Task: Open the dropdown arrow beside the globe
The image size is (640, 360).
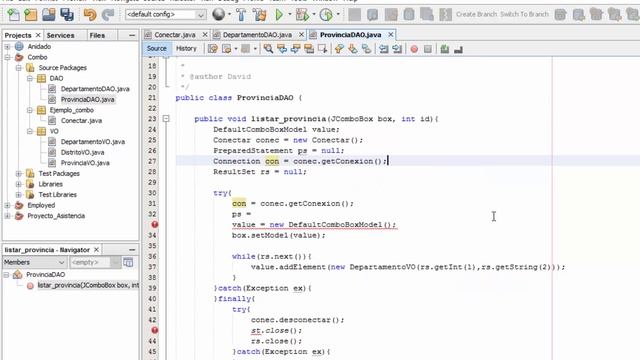Action: (229, 15)
